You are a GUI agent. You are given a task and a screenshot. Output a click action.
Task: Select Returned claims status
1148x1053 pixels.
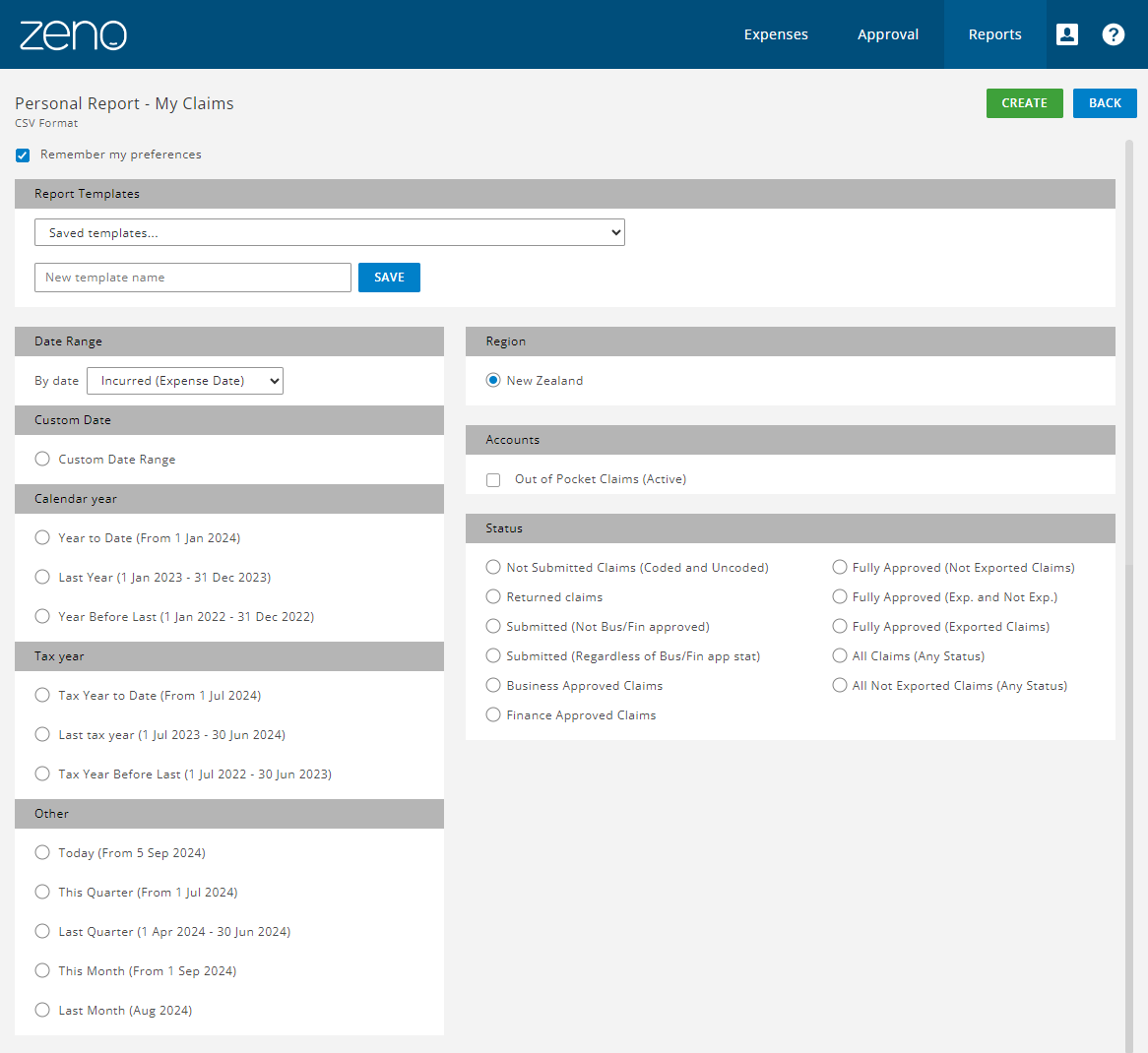point(493,597)
